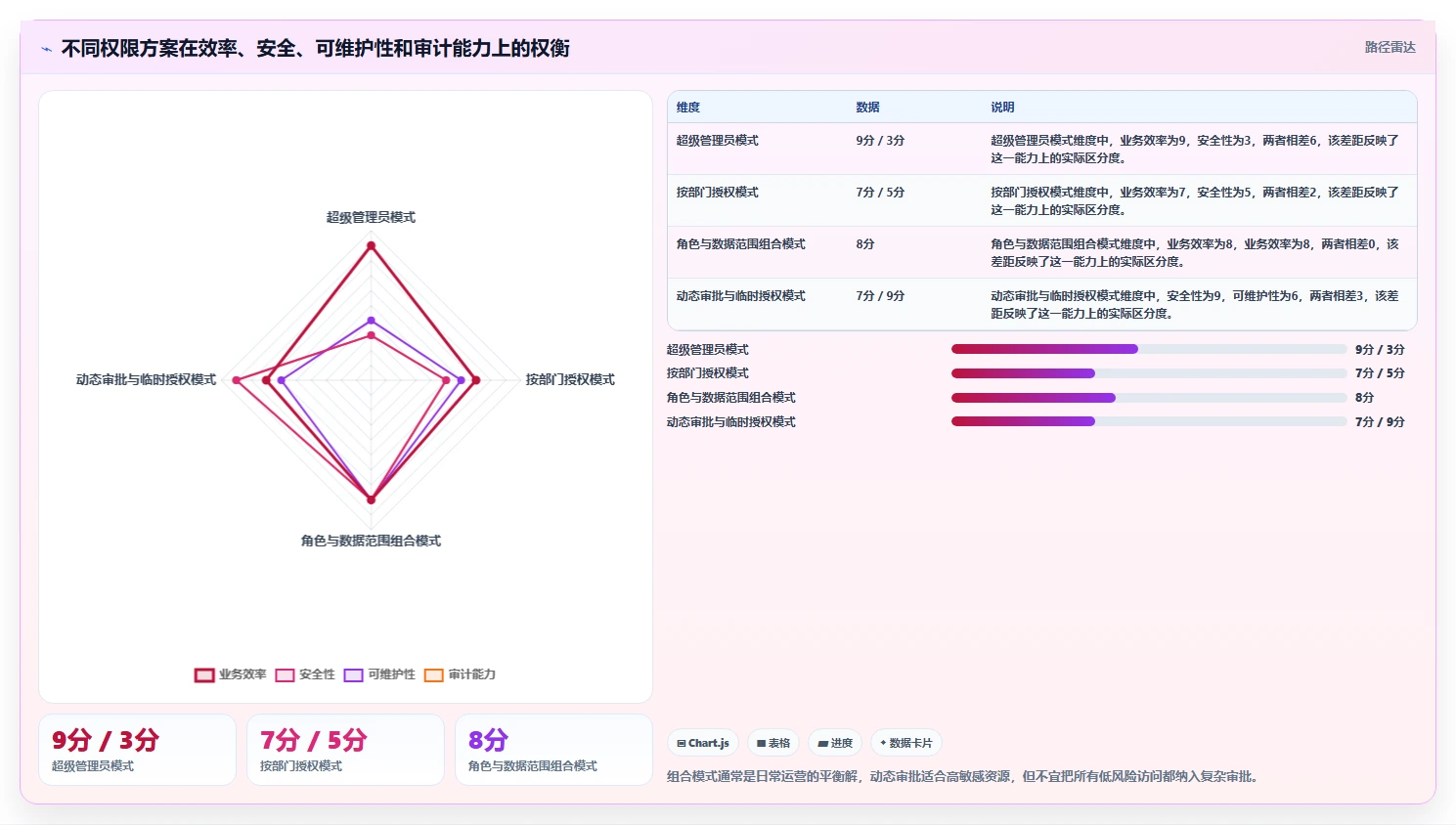Open the 9分 / 3分 超级管理员模式 summary card
Screen dimensions: 1456x825
pyautogui.click(x=137, y=750)
